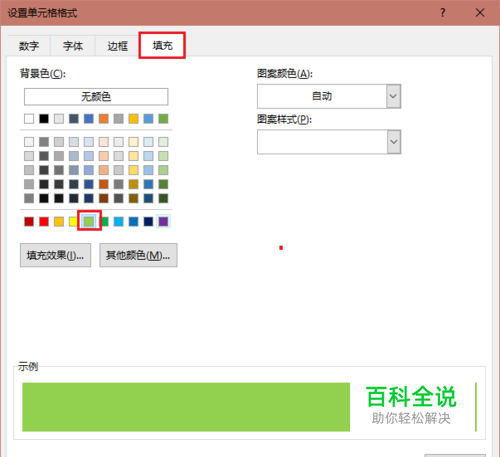The image size is (500, 457).
Task: Open the 图案颜色 dropdown arrow
Action: (393, 96)
